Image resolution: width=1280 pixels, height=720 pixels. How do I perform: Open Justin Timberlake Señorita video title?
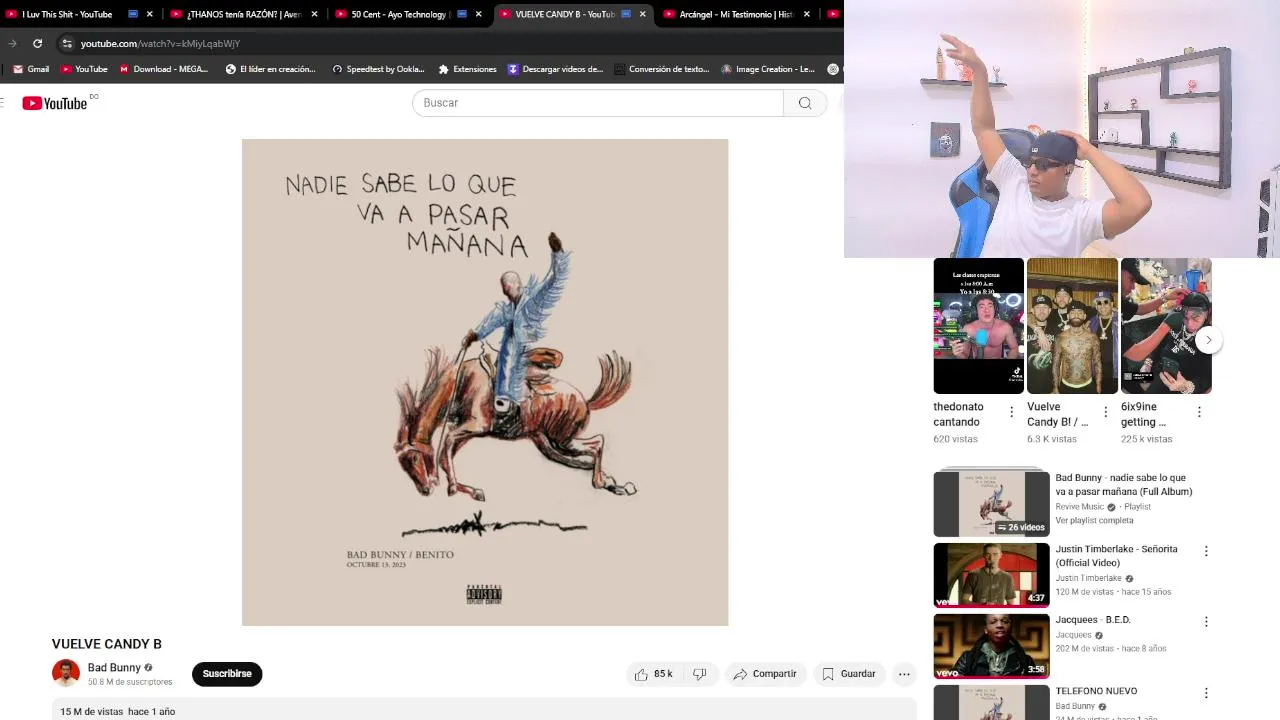(1116, 556)
